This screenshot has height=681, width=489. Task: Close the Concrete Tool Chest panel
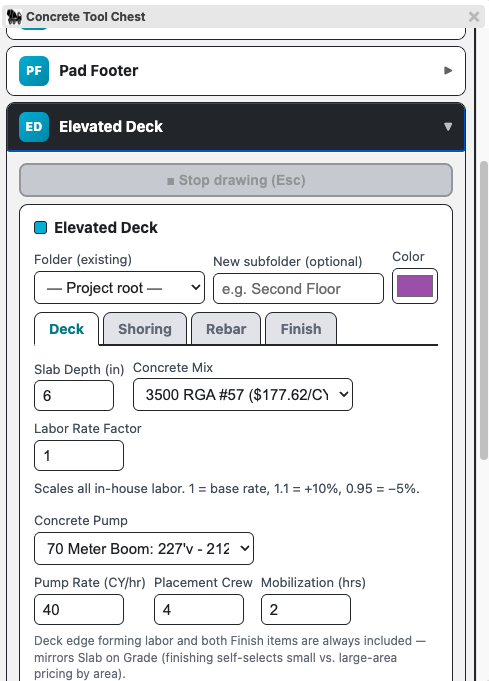474,17
